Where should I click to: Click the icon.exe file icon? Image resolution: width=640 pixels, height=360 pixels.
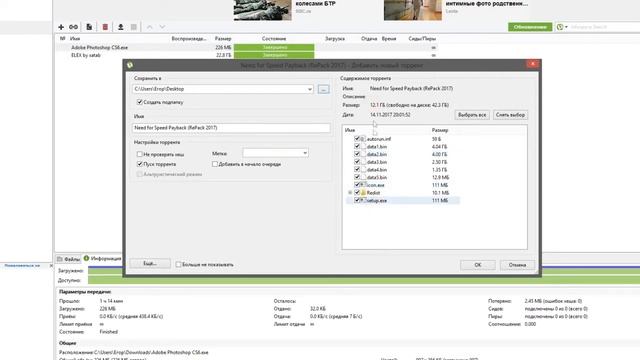click(x=363, y=185)
